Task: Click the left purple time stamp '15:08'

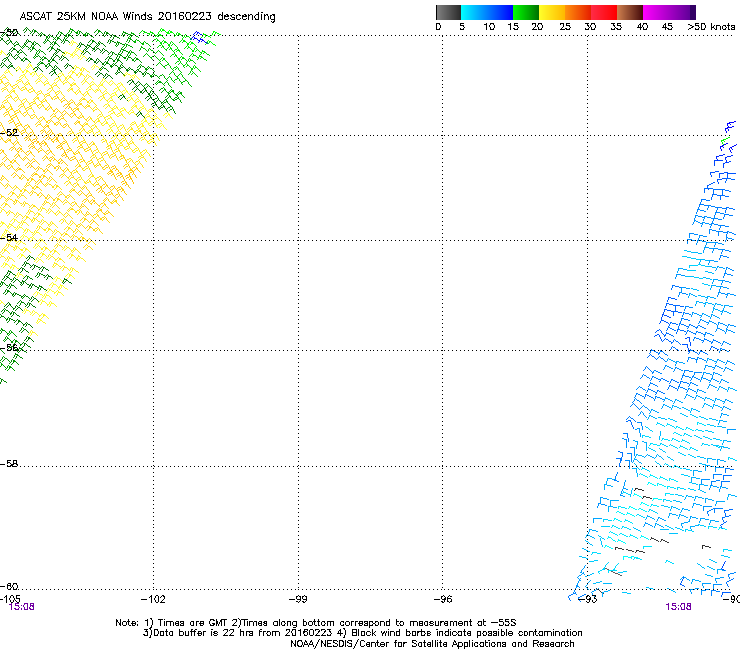Action: [x=22, y=607]
